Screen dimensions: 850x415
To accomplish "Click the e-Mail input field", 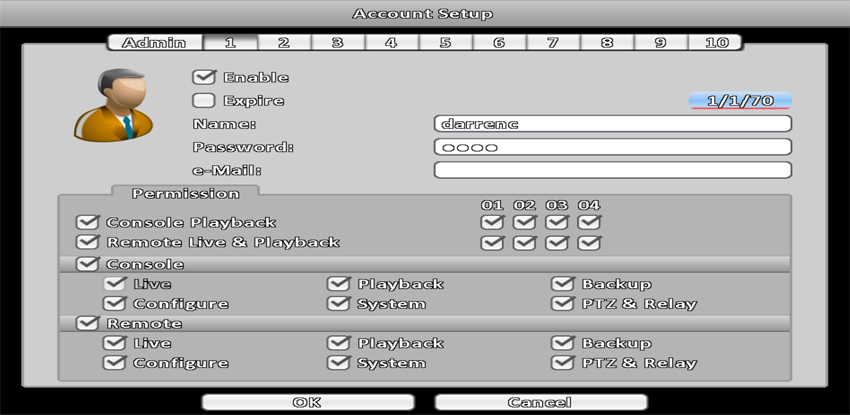I will 612,170.
